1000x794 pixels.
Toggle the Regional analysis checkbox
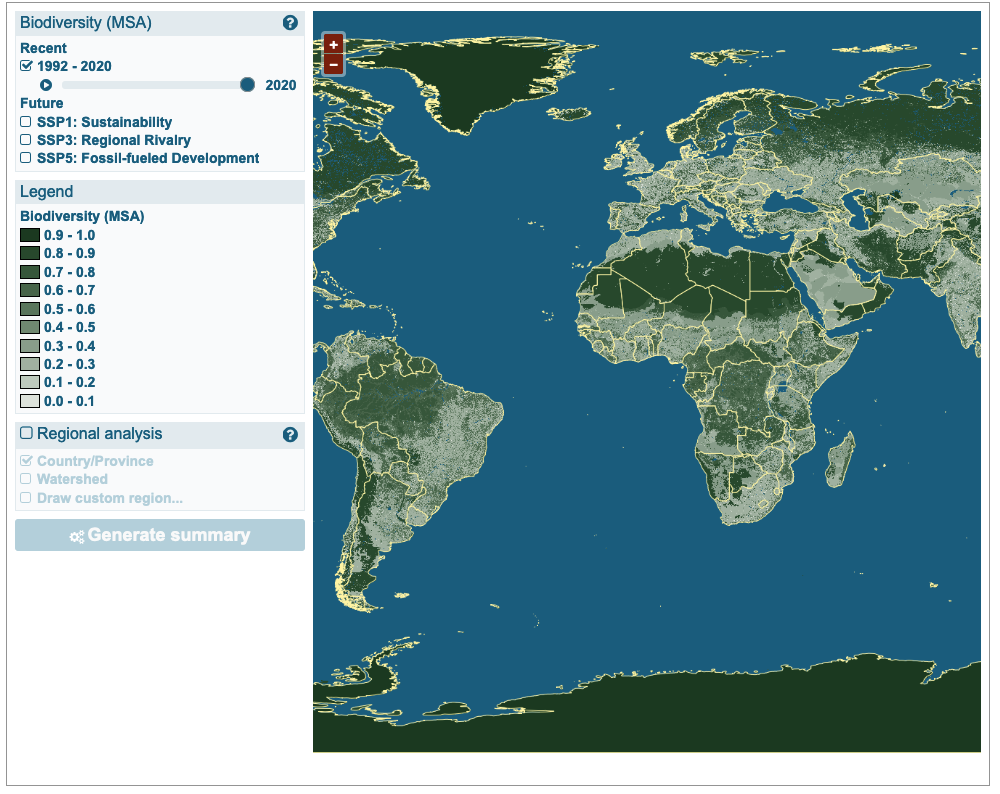27,433
